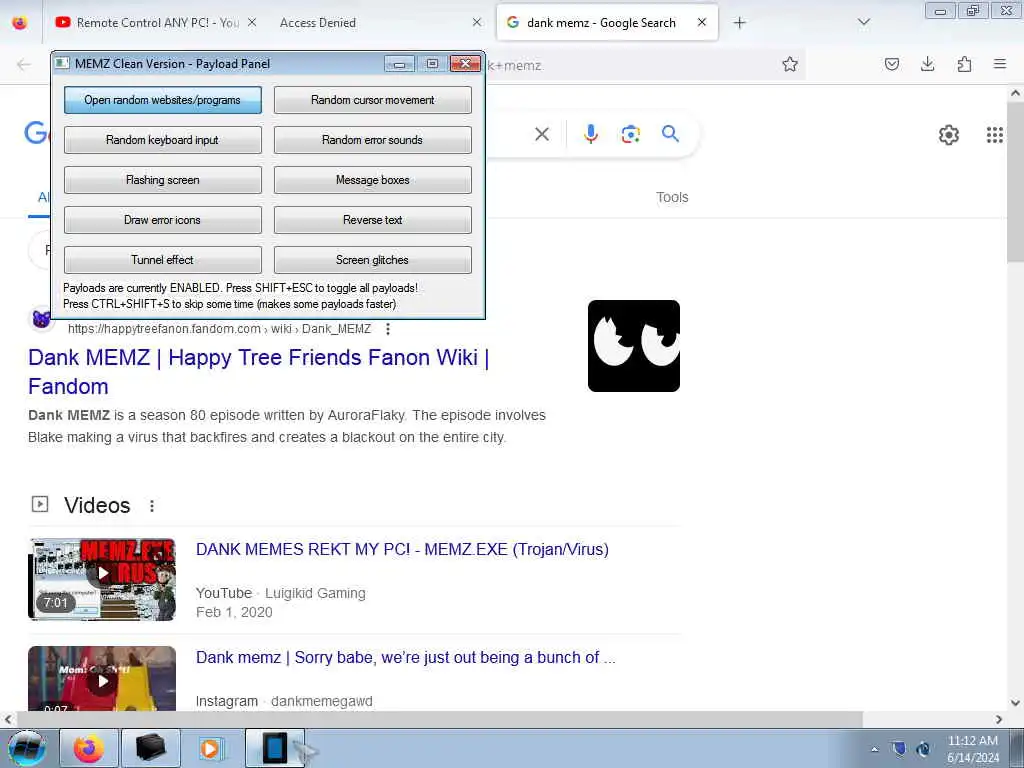Open Dank MEMZ Happy Tree Friends Fanon Wiki
Screen dimensions: 1024x768
pos(259,372)
